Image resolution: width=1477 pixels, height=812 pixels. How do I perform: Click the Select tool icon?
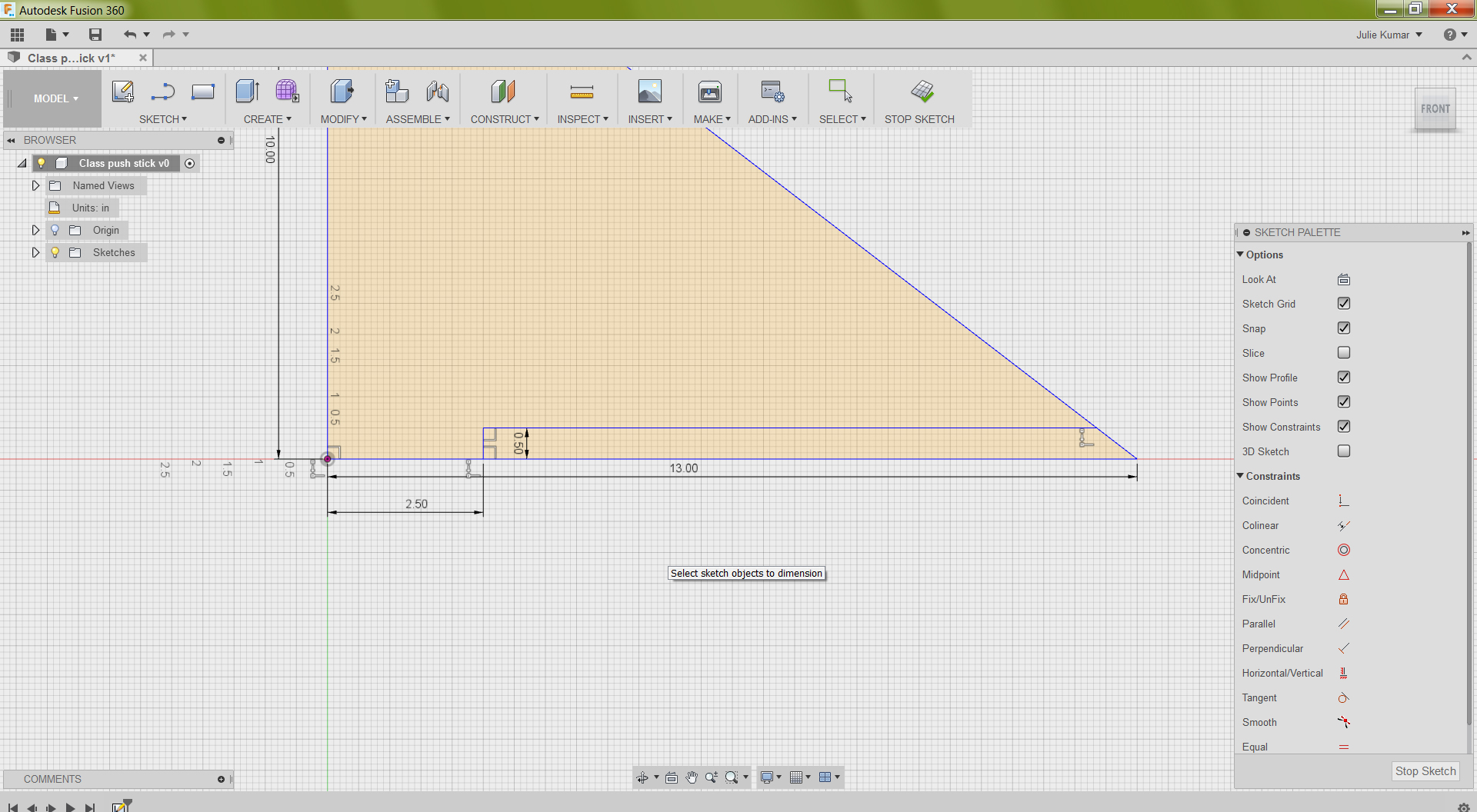[x=840, y=92]
